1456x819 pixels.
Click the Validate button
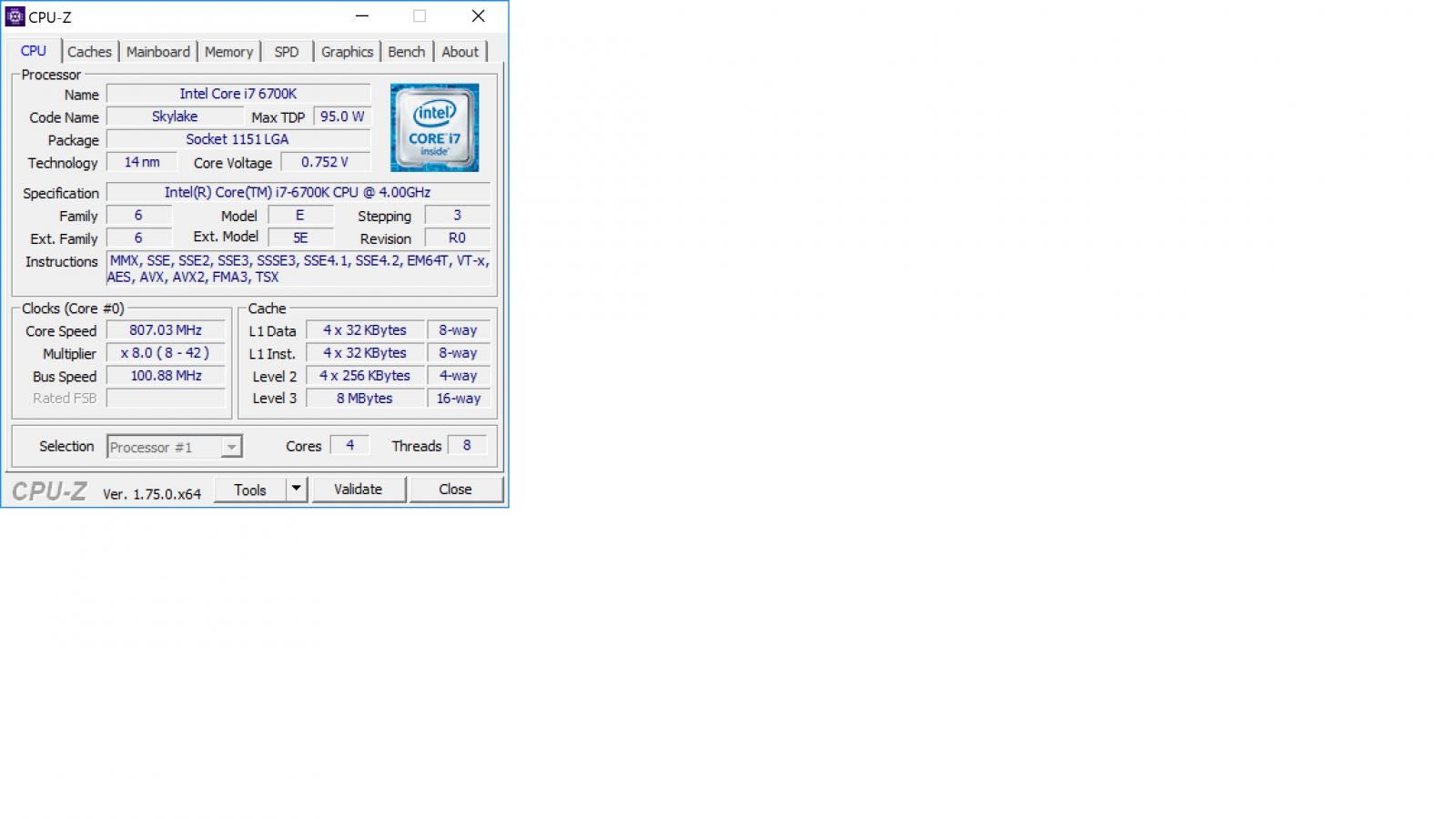[x=358, y=490]
